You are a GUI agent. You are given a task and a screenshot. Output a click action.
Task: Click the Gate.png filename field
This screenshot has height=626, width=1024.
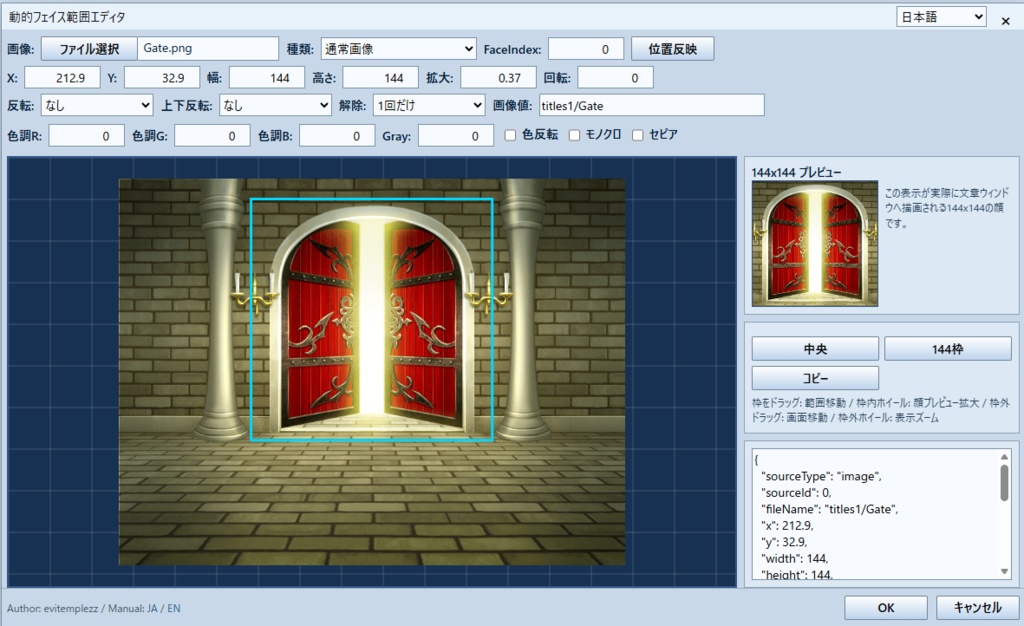[x=208, y=49]
